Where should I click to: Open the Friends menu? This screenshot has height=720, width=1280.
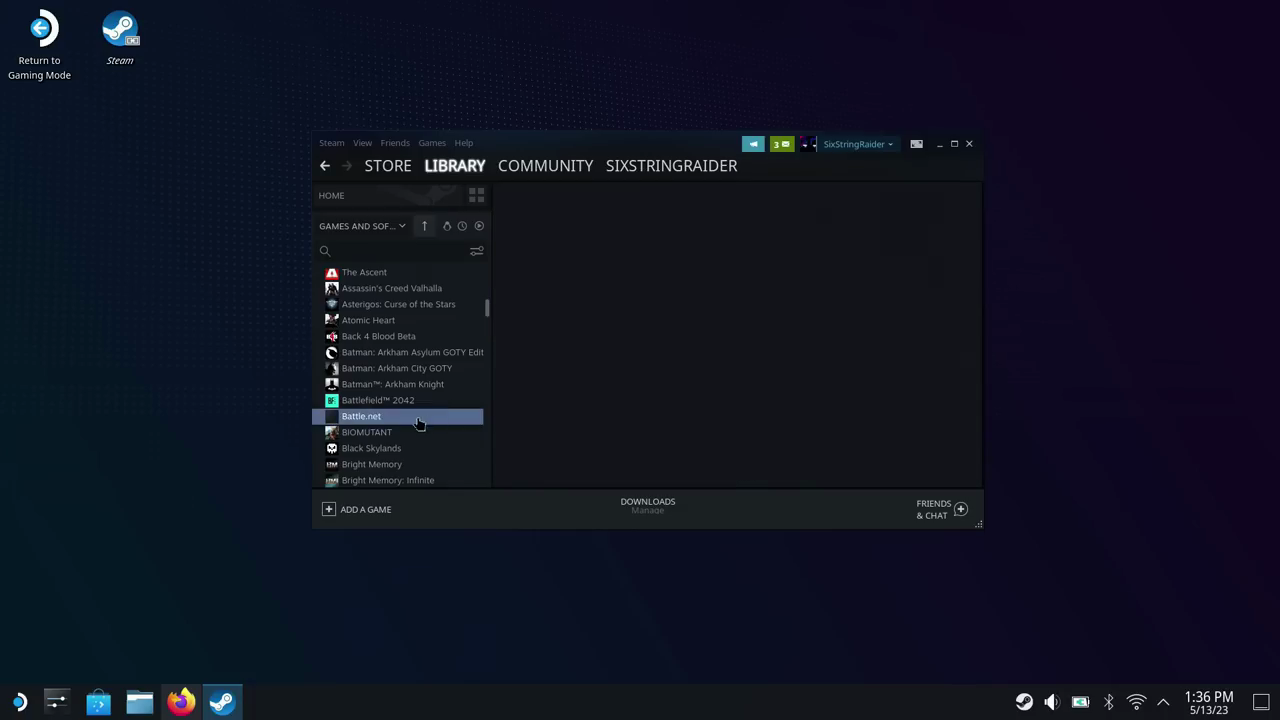pyautogui.click(x=395, y=143)
